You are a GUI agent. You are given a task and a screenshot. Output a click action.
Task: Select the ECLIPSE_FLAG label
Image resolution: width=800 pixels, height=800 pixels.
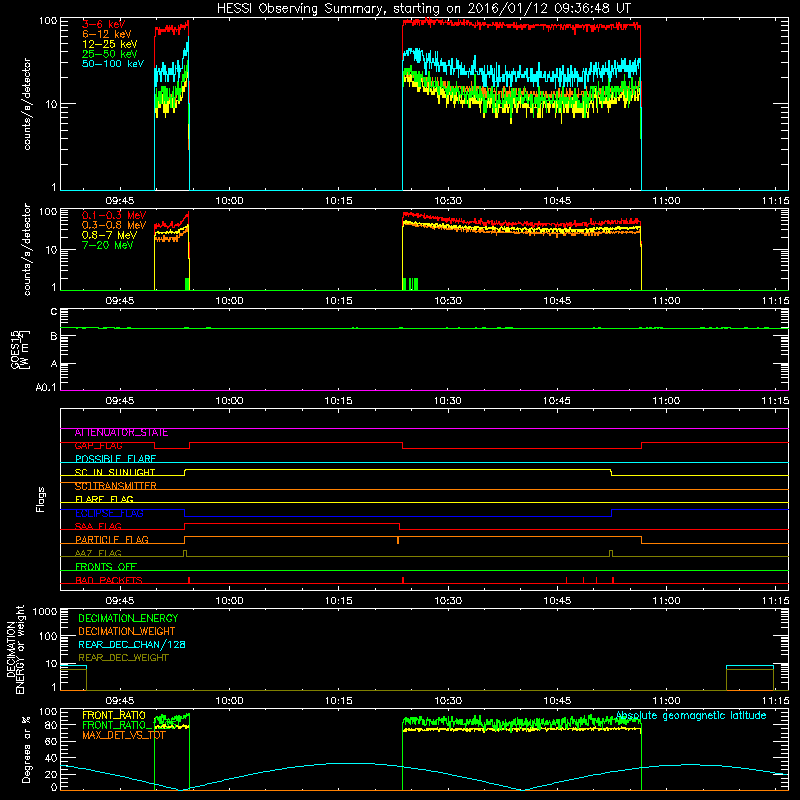click(x=109, y=513)
